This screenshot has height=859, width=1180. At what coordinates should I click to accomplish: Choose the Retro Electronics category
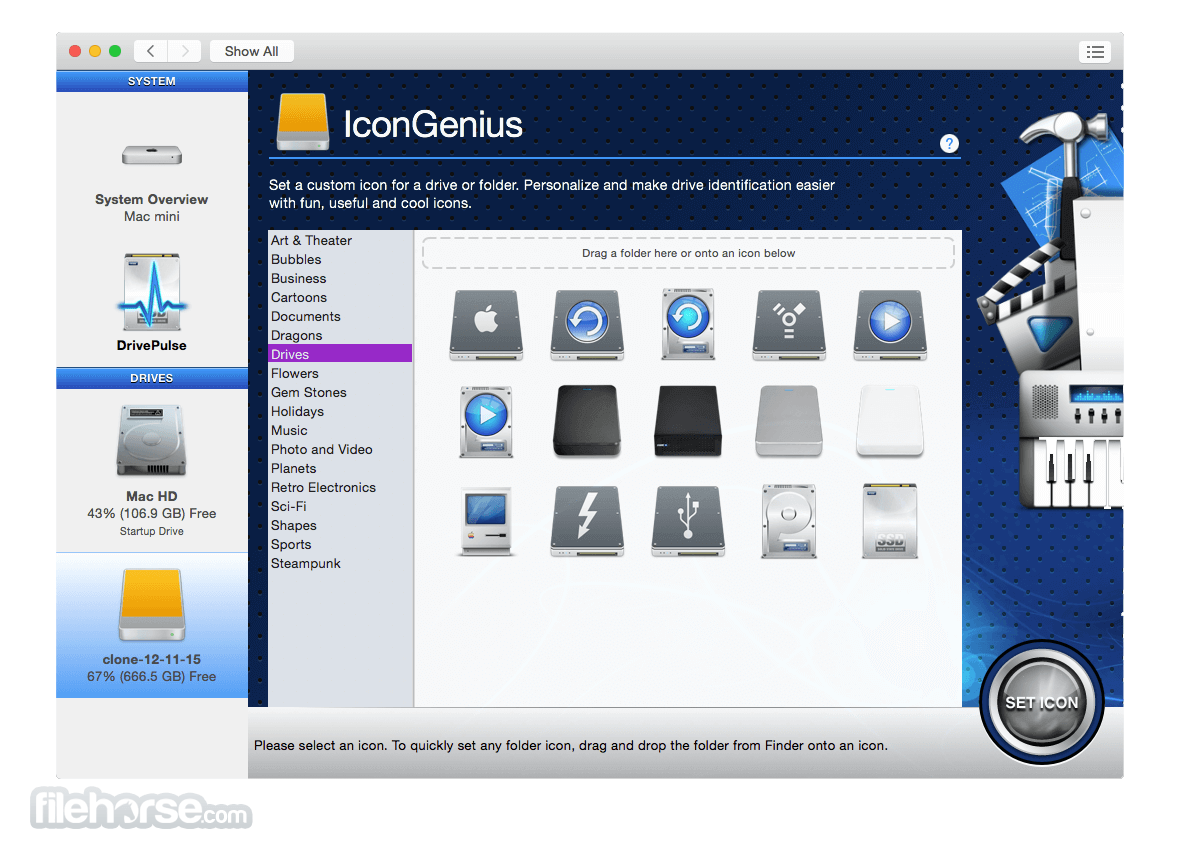340,487
